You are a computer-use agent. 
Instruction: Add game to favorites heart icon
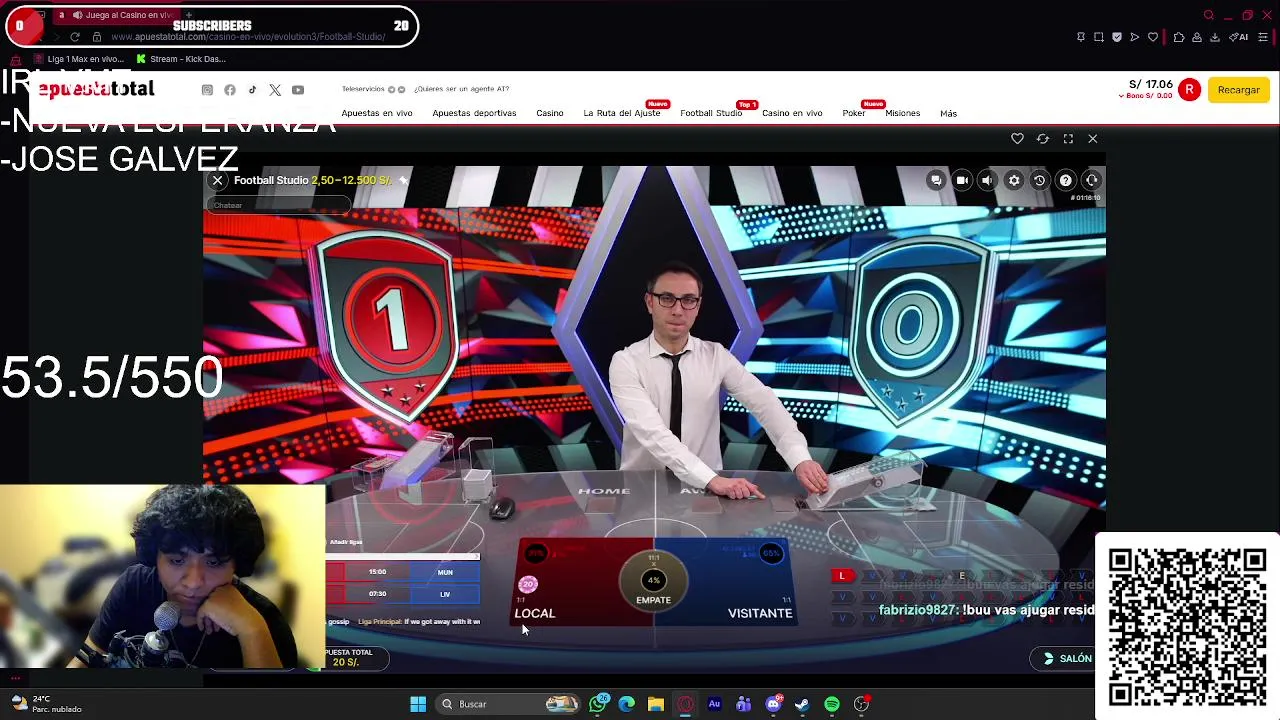point(1017,139)
